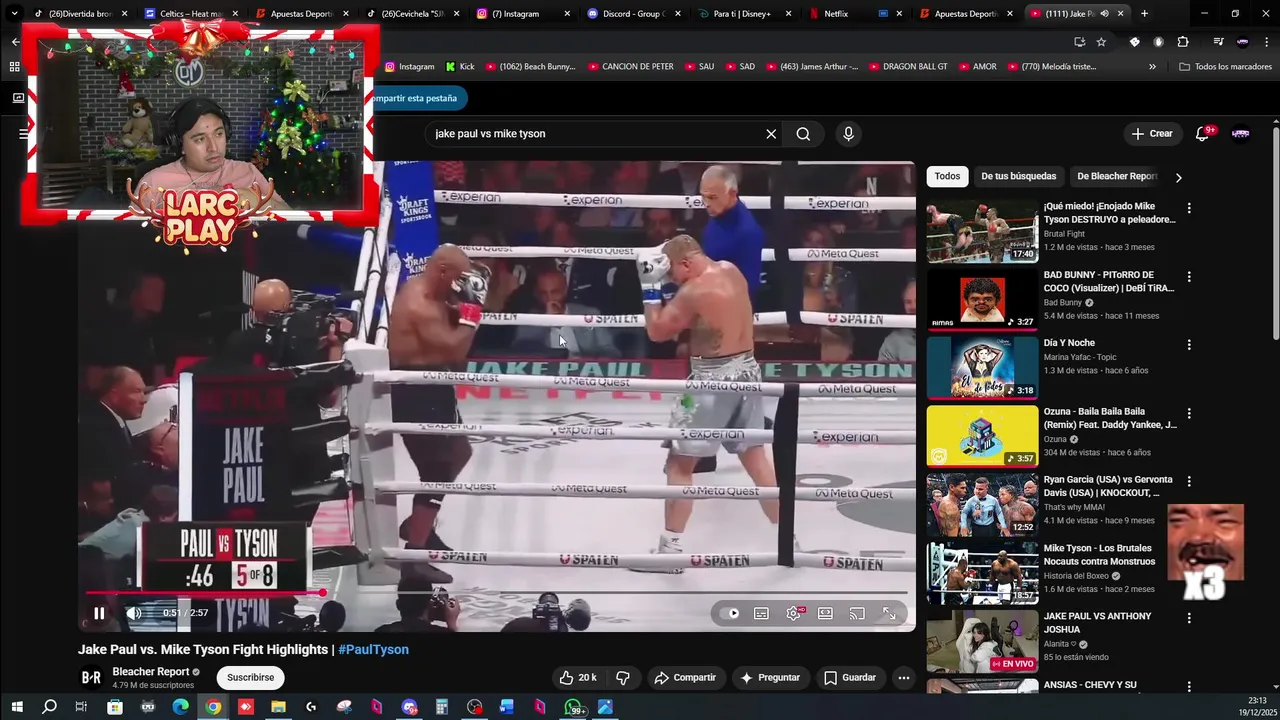Enter fullscreen mode in the player
The image size is (1280, 720).
point(889,613)
